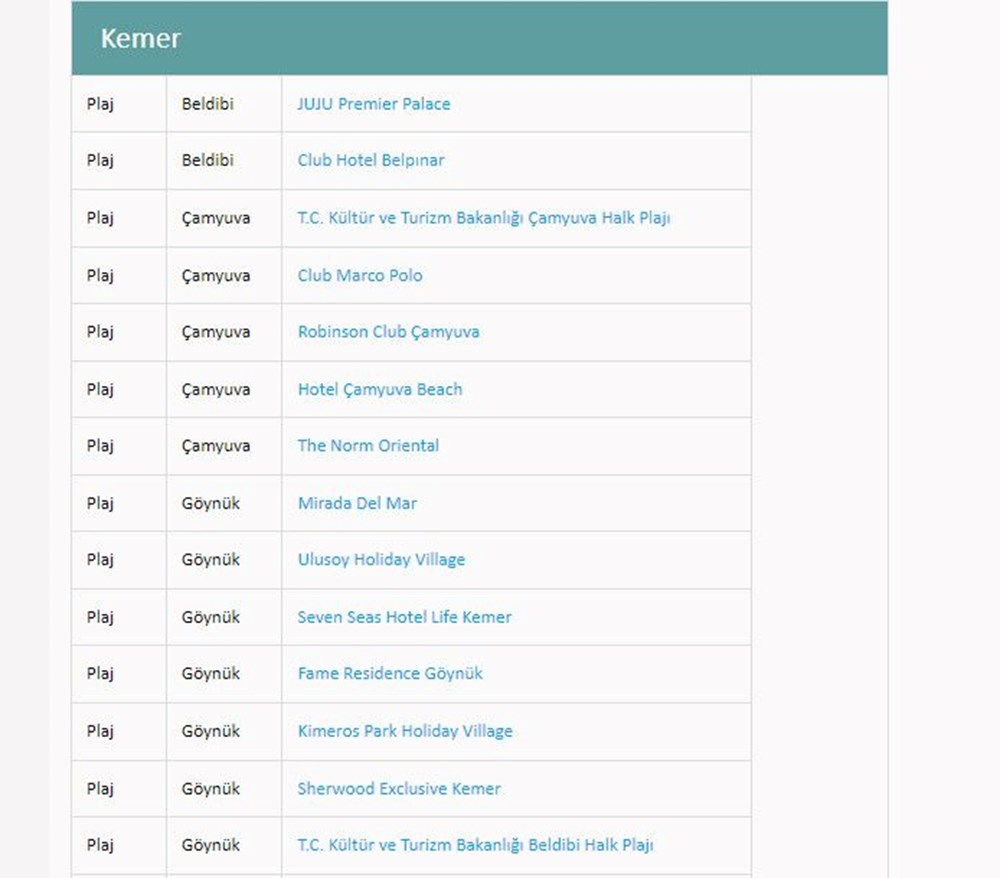1000x878 pixels.
Task: Click Plaj cell in Sherwood Exclusive Kemer row
Action: (x=100, y=789)
